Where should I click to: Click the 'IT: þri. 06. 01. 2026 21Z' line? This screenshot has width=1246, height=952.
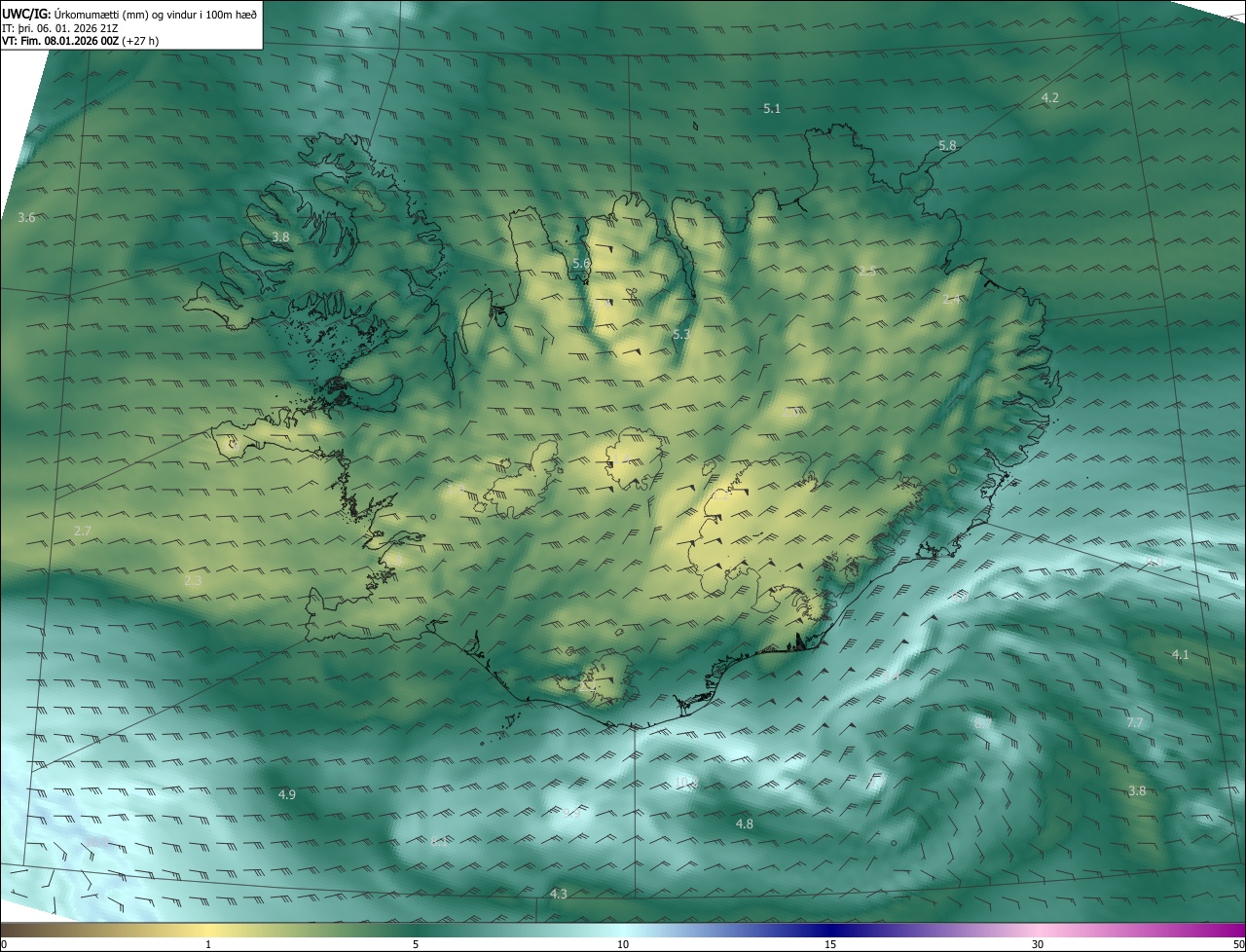pyautogui.click(x=61, y=27)
